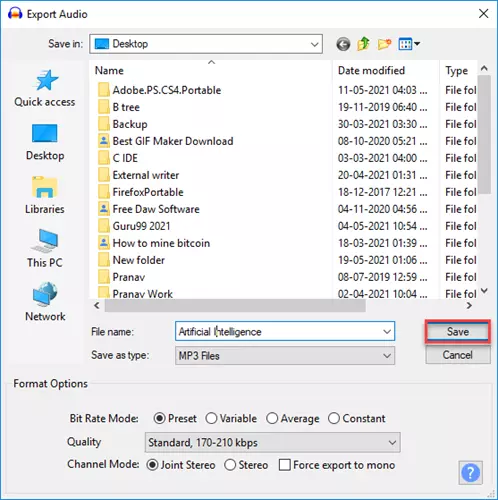Expand the Quality dropdown list
Image resolution: width=498 pixels, height=500 pixels.
[x=273, y=443]
